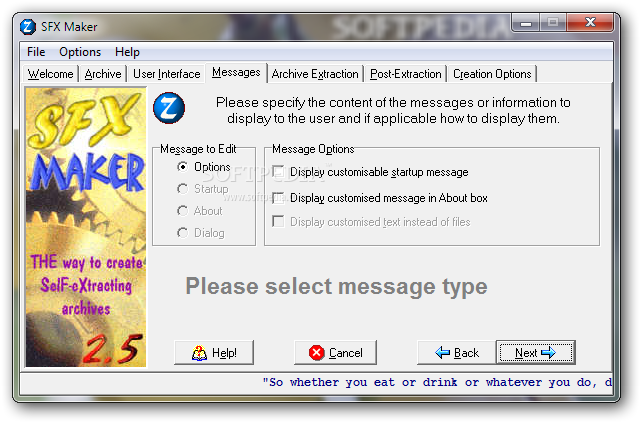The image size is (641, 423).
Task: Open the Help menu
Action: (127, 52)
